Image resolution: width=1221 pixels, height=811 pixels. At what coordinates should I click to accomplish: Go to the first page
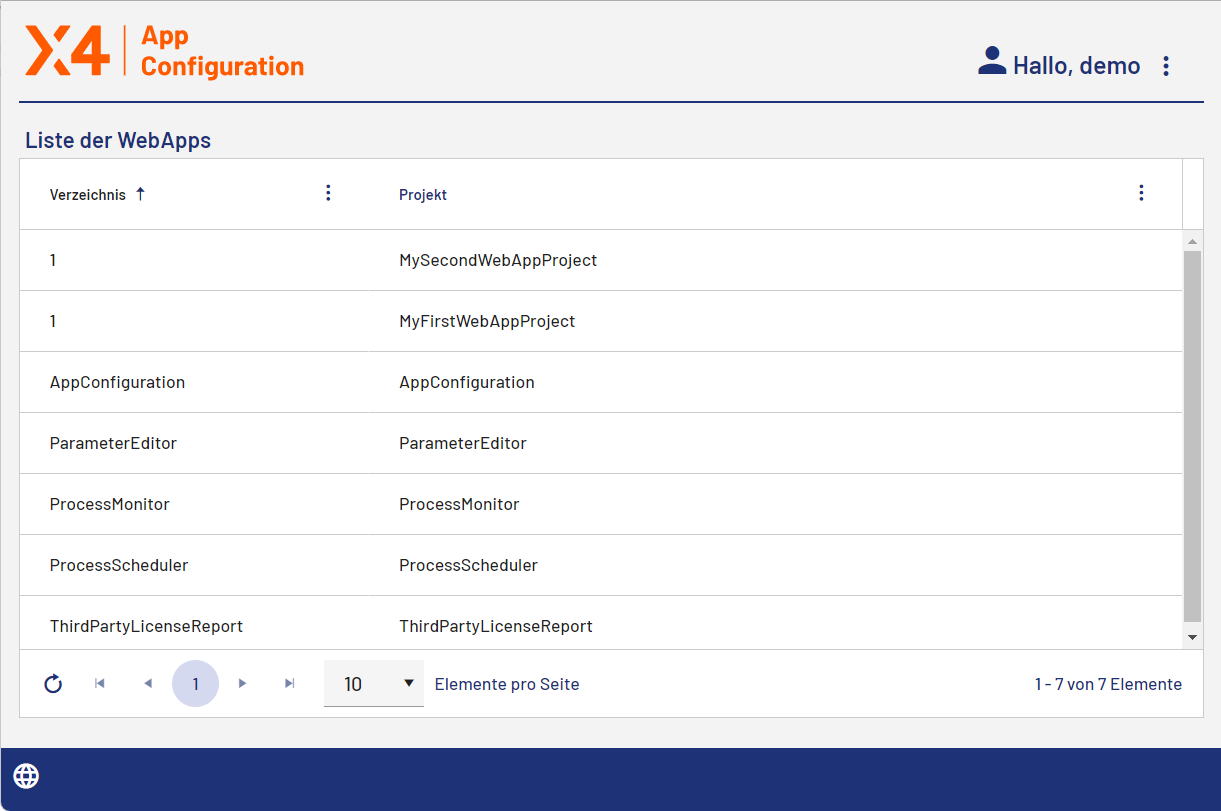[100, 684]
